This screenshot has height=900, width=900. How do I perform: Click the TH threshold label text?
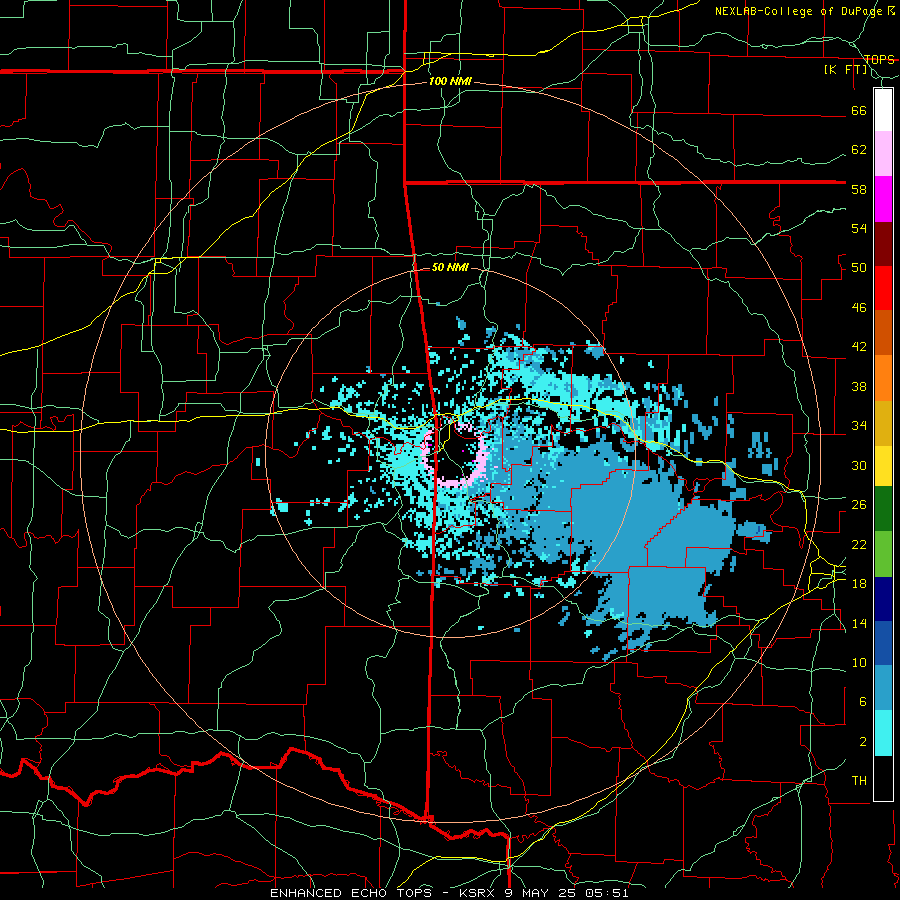tap(859, 781)
